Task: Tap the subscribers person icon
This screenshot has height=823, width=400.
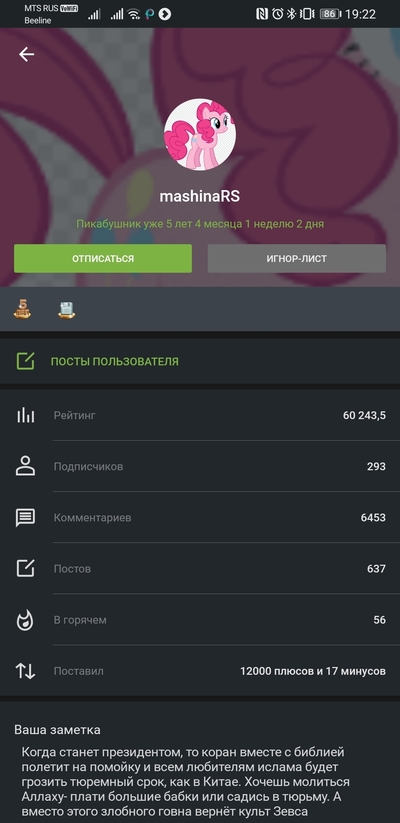Action: [25, 466]
